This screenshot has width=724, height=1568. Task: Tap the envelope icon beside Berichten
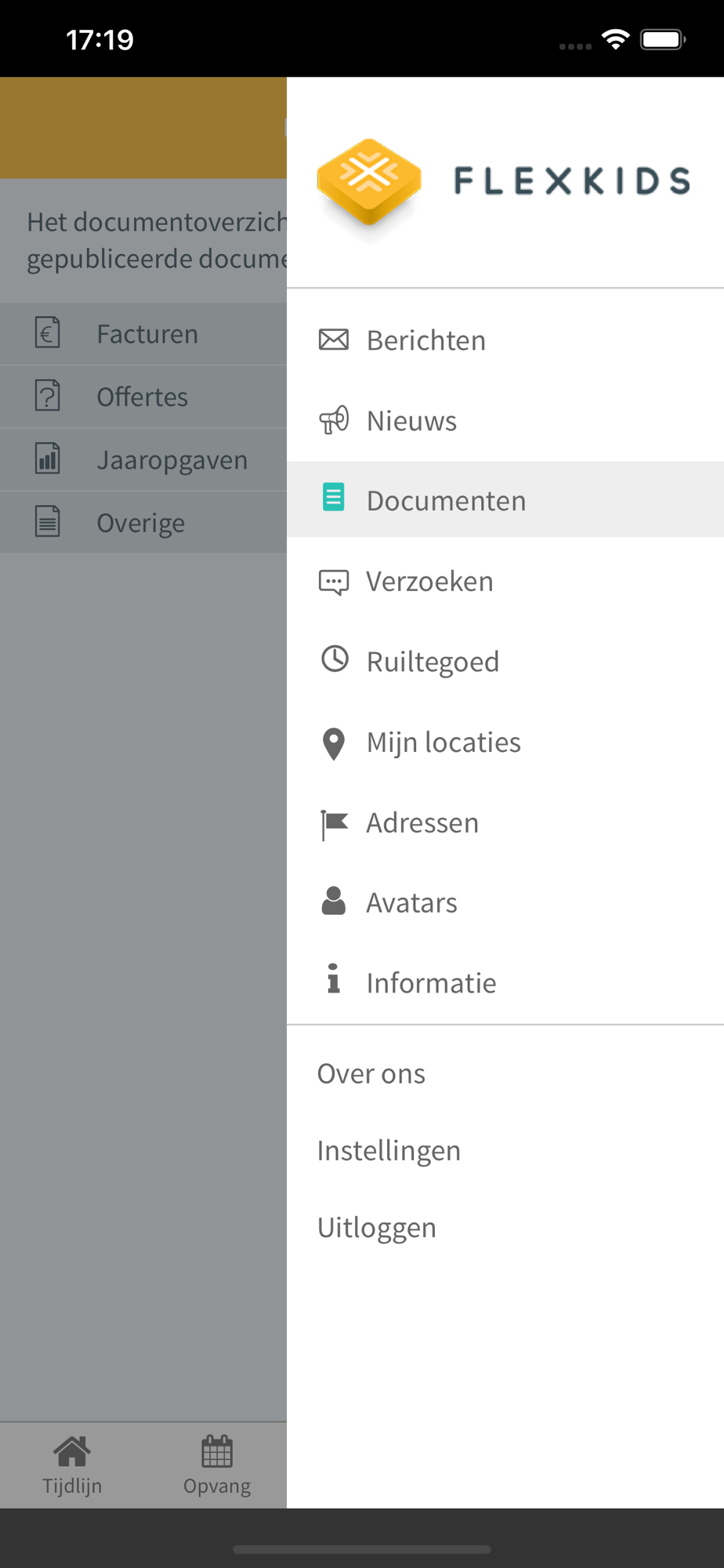click(x=334, y=339)
